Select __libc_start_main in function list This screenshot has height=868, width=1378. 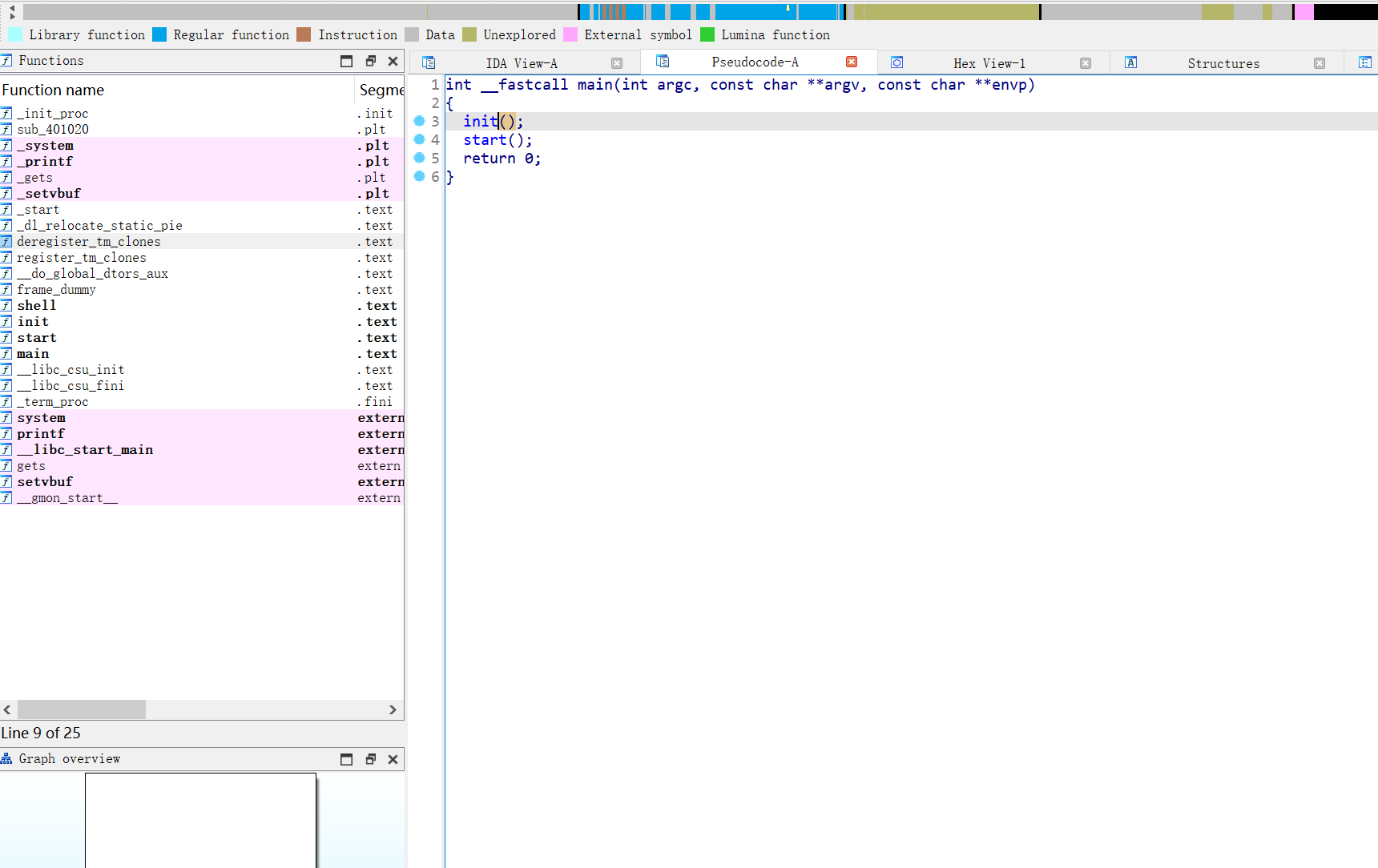pos(202,449)
